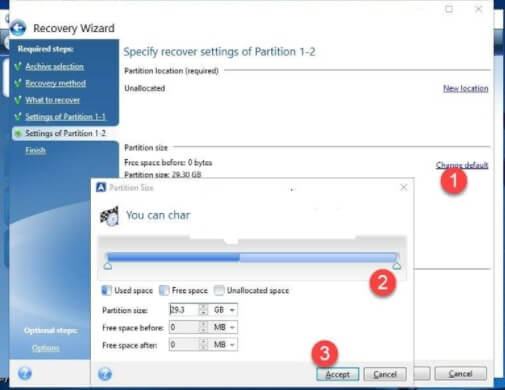Image resolution: width=505 pixels, height=390 pixels.
Task: Open help in Recovery Wizard sidebar
Action: 25,374
